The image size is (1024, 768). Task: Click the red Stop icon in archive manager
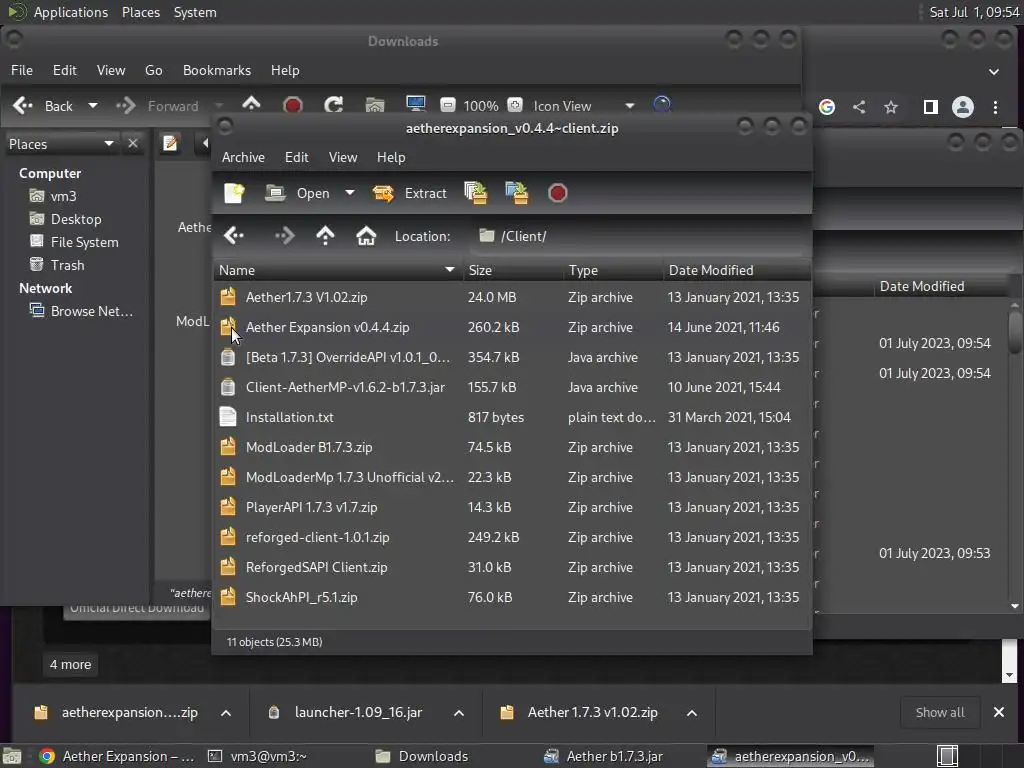pos(558,193)
